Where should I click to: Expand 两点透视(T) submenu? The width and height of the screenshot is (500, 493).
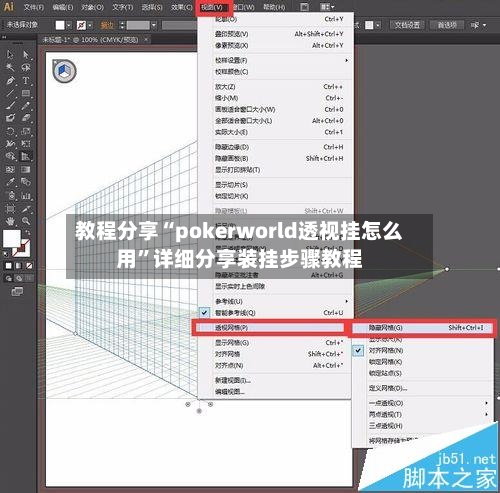click(423, 414)
